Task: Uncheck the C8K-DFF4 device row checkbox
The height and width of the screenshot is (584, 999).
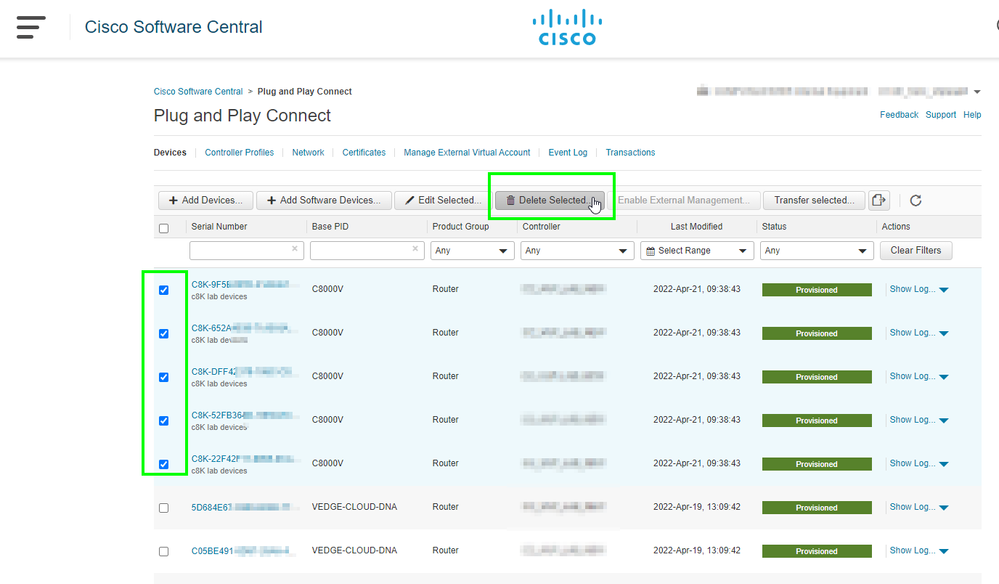Action: point(164,377)
